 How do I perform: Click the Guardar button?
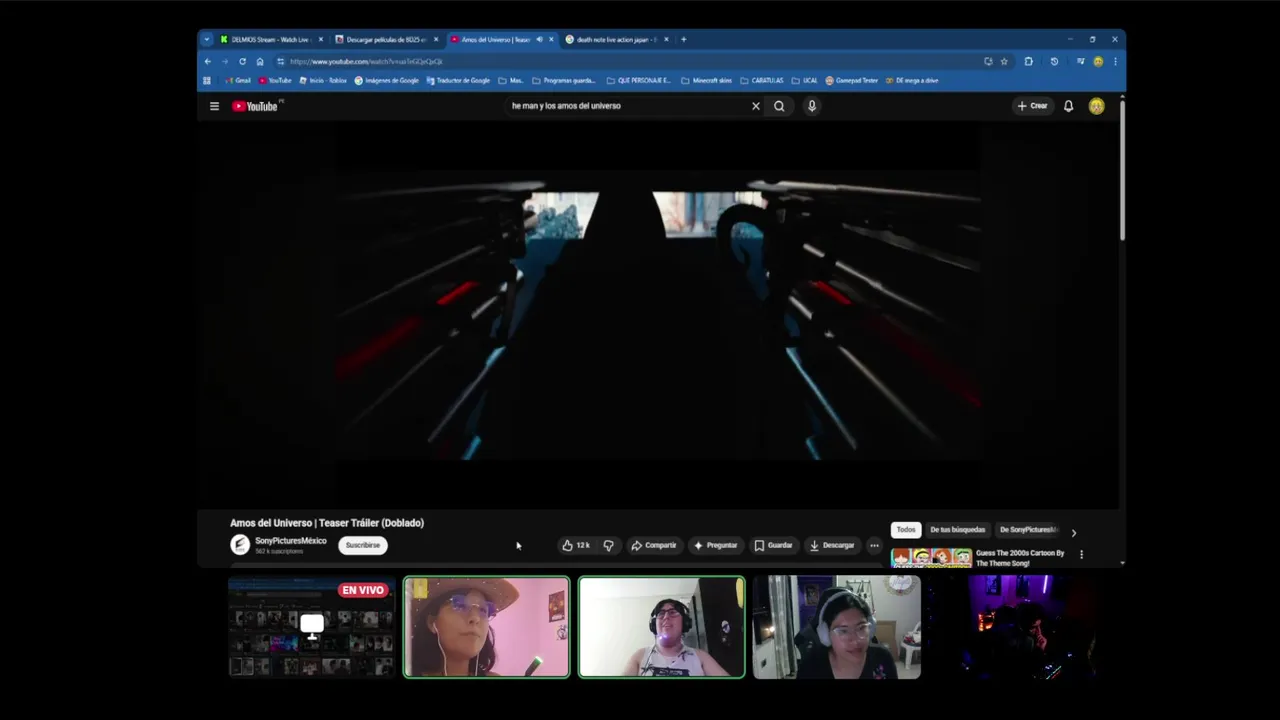pyautogui.click(x=773, y=545)
